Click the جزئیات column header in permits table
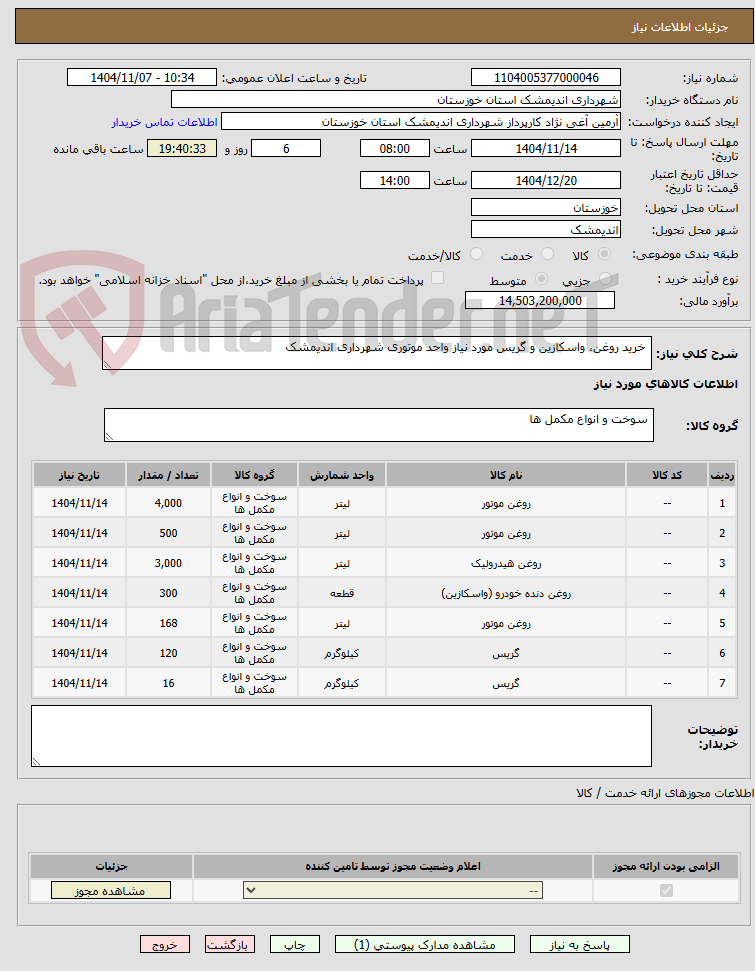The image size is (755, 971). click(x=111, y=866)
